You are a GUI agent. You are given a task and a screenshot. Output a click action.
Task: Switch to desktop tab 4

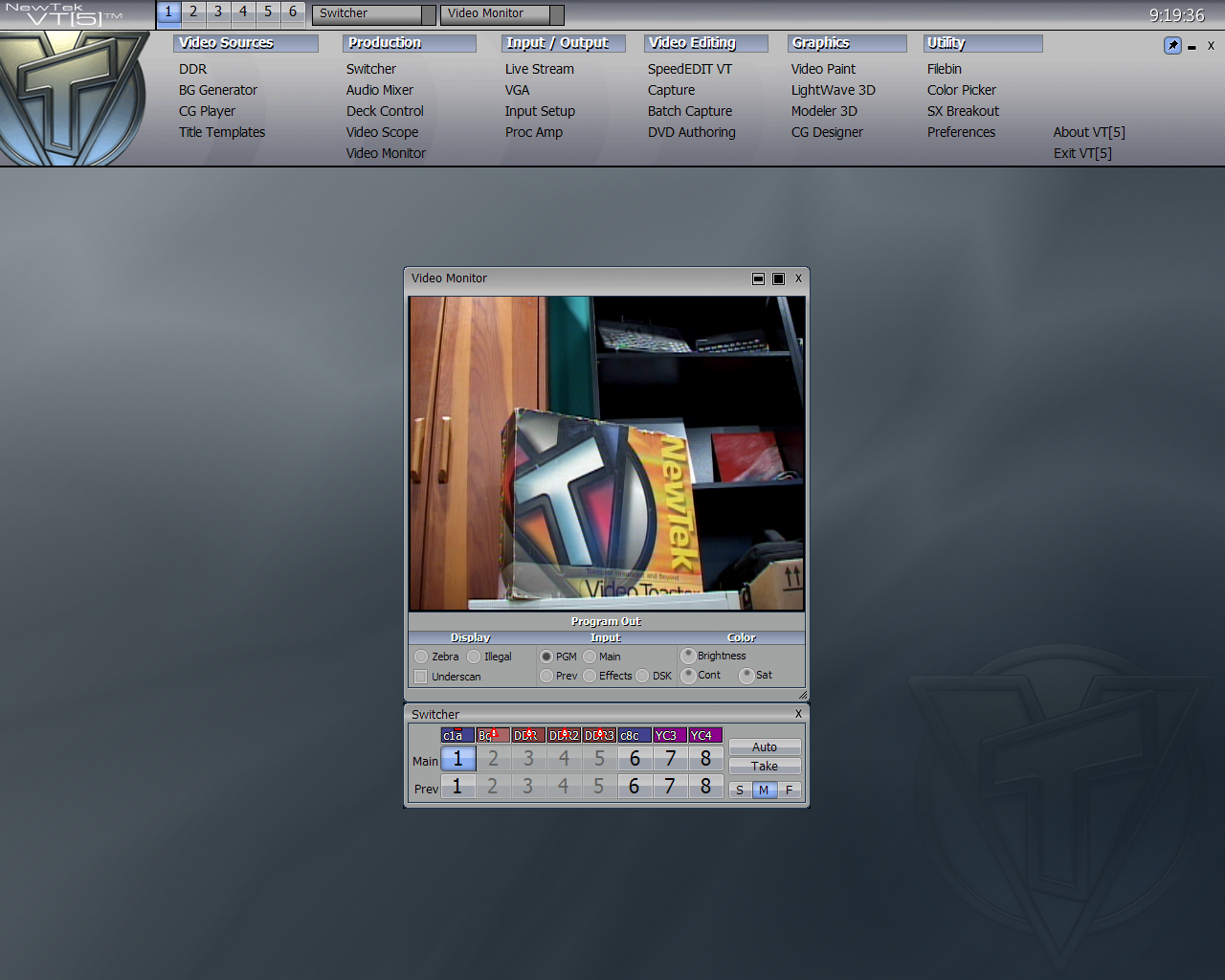(x=243, y=13)
